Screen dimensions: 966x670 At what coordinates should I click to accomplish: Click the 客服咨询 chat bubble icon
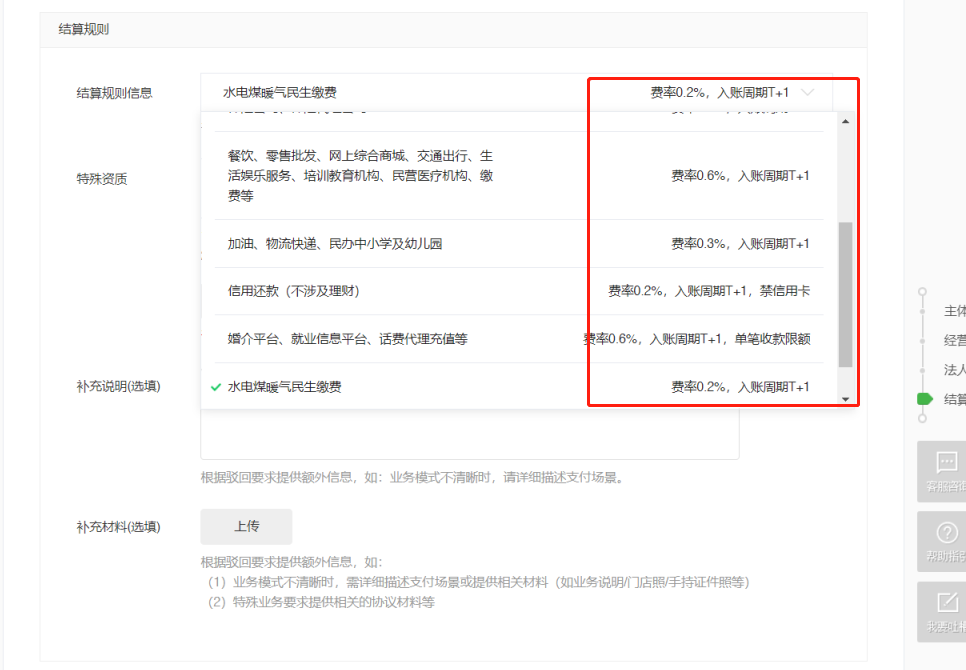[945, 462]
